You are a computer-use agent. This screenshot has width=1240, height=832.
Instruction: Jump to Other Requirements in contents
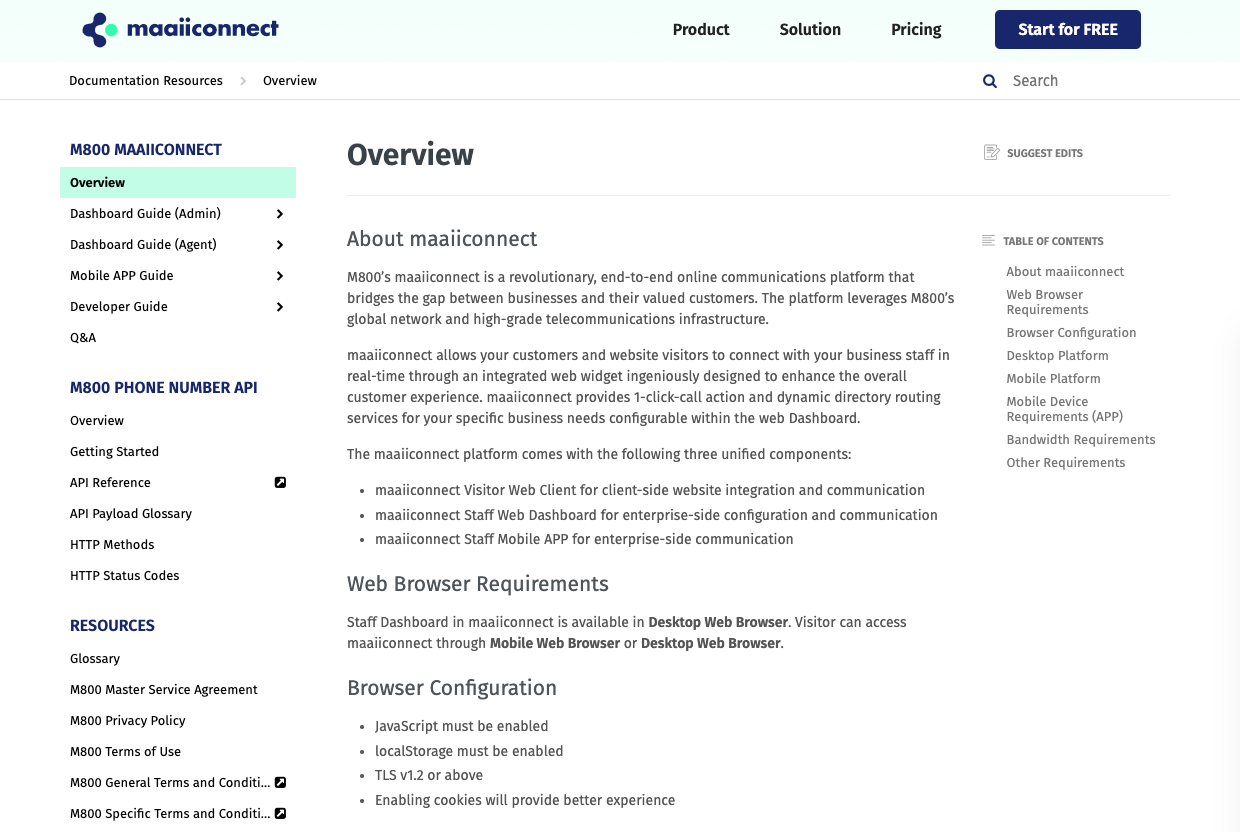pyautogui.click(x=1066, y=463)
